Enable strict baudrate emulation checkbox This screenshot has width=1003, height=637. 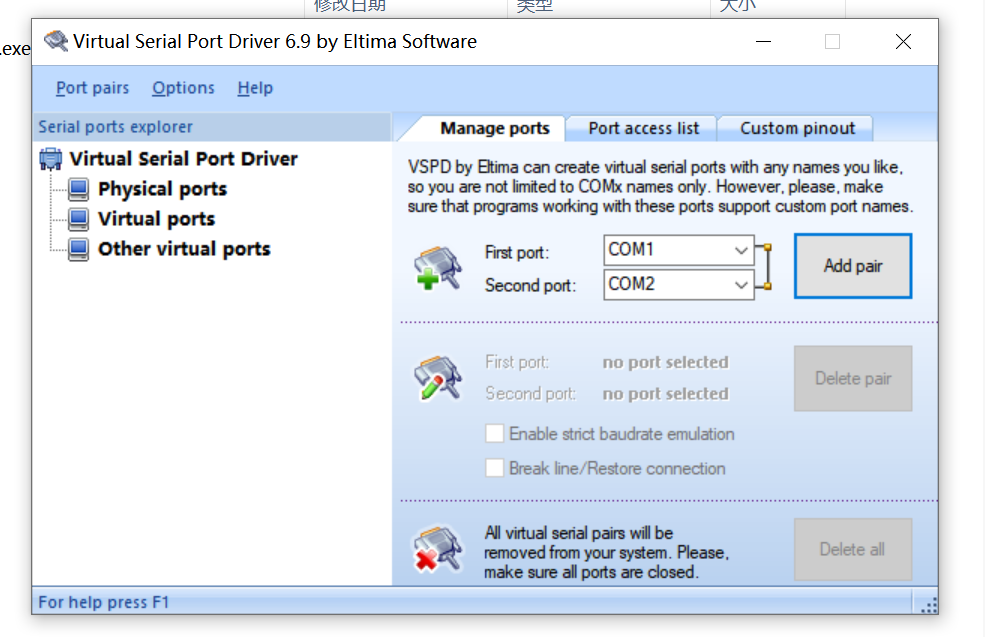click(494, 434)
